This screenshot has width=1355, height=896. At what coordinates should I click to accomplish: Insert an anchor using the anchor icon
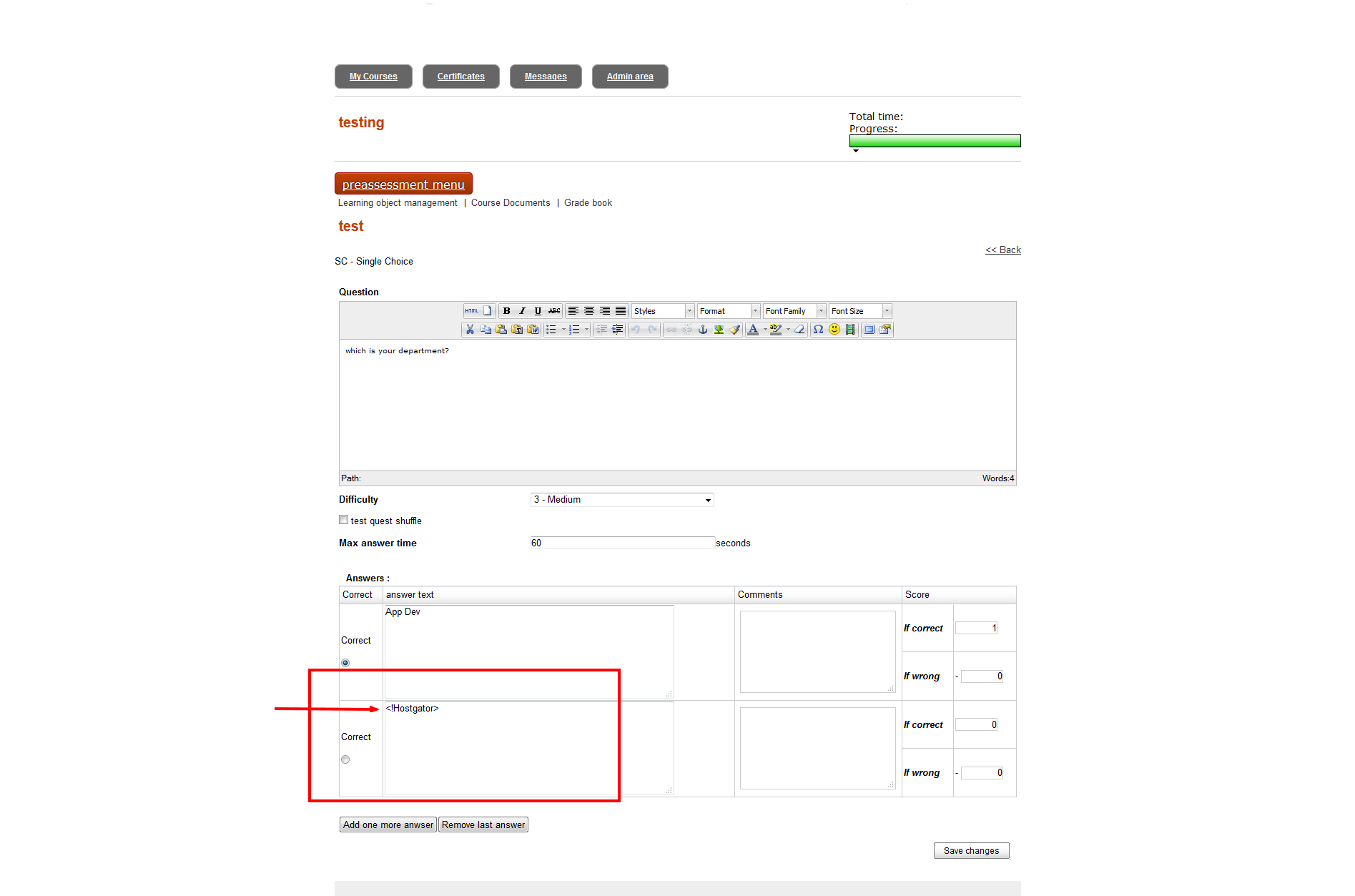[703, 330]
